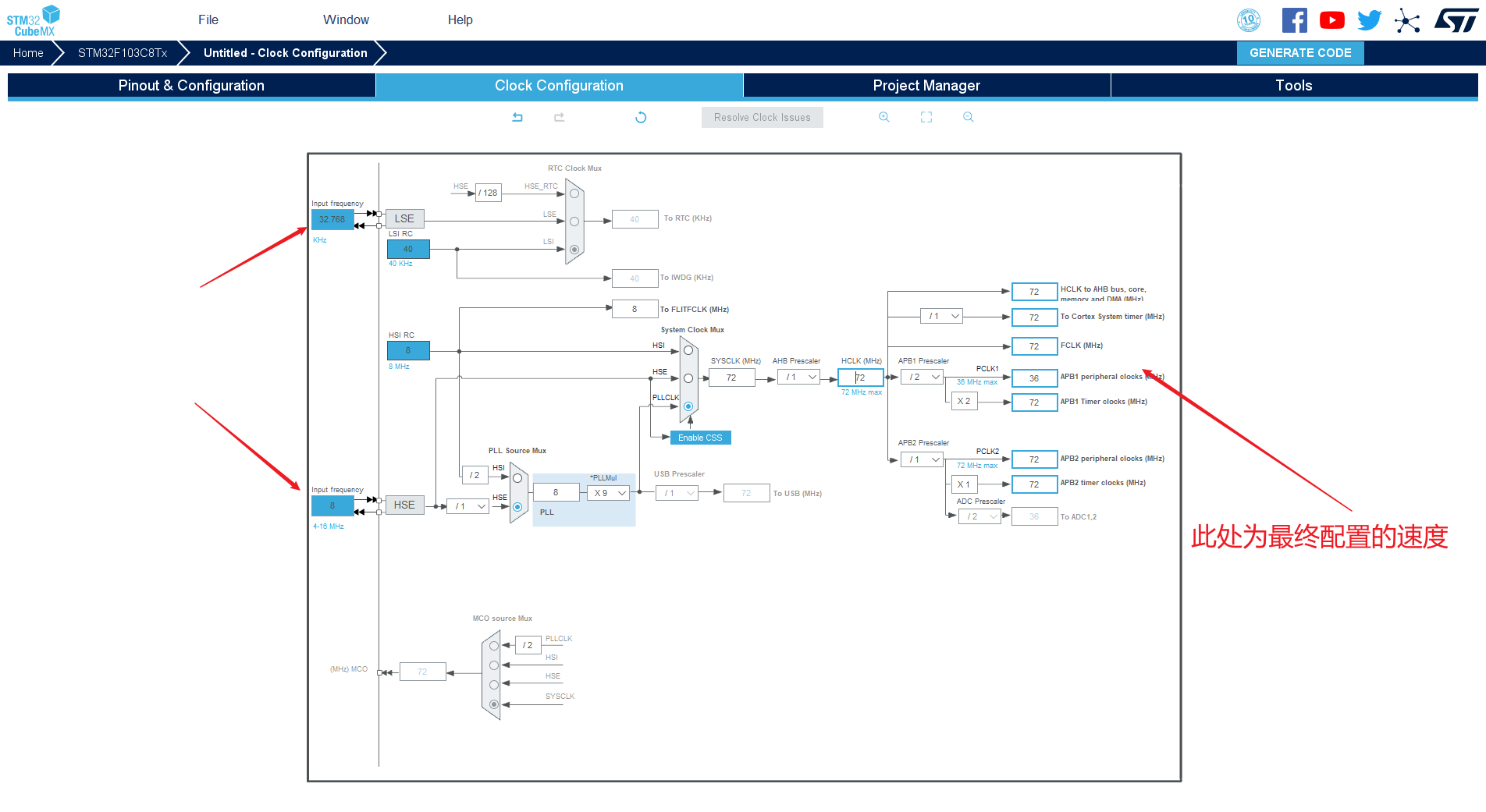Click HCLK to AHB bus value field

tap(1034, 292)
